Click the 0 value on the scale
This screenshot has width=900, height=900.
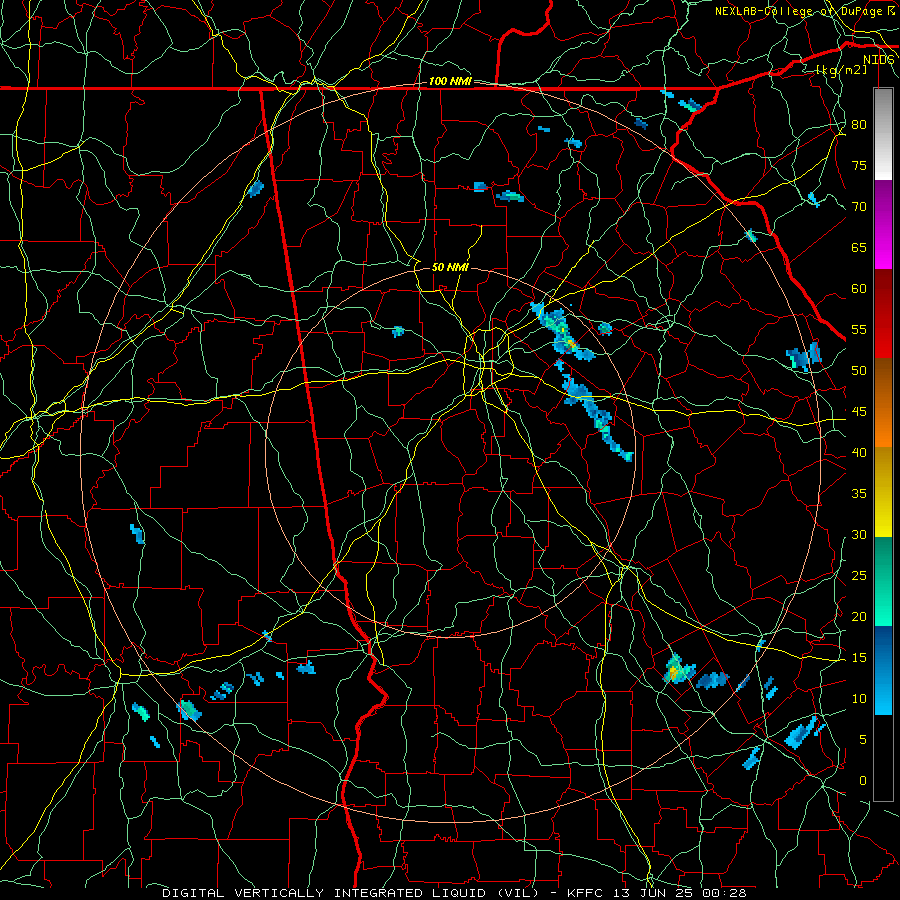click(863, 781)
